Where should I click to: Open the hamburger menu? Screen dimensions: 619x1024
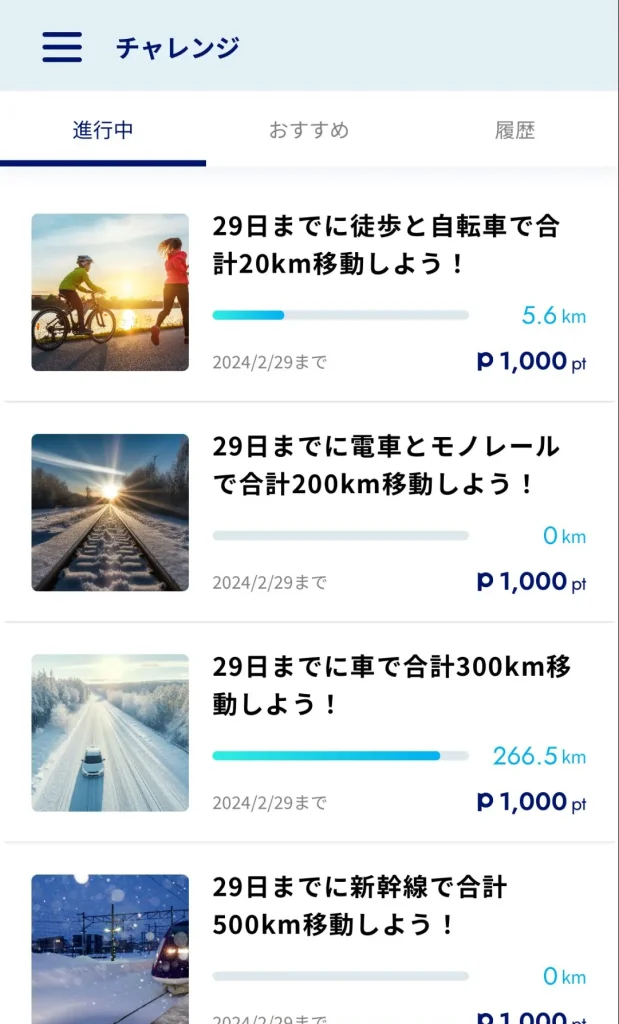pos(62,47)
